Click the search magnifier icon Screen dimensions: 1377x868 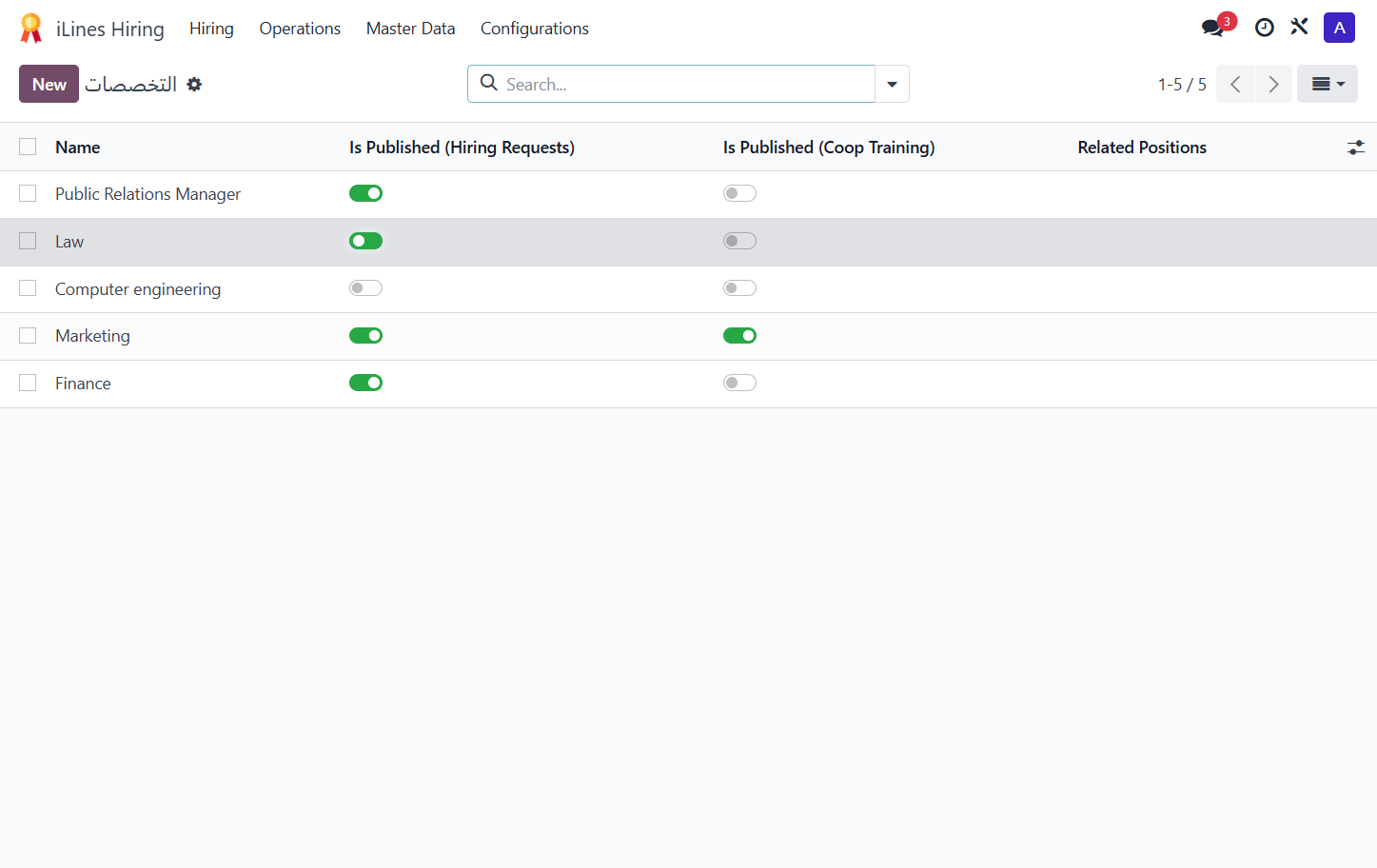(489, 83)
